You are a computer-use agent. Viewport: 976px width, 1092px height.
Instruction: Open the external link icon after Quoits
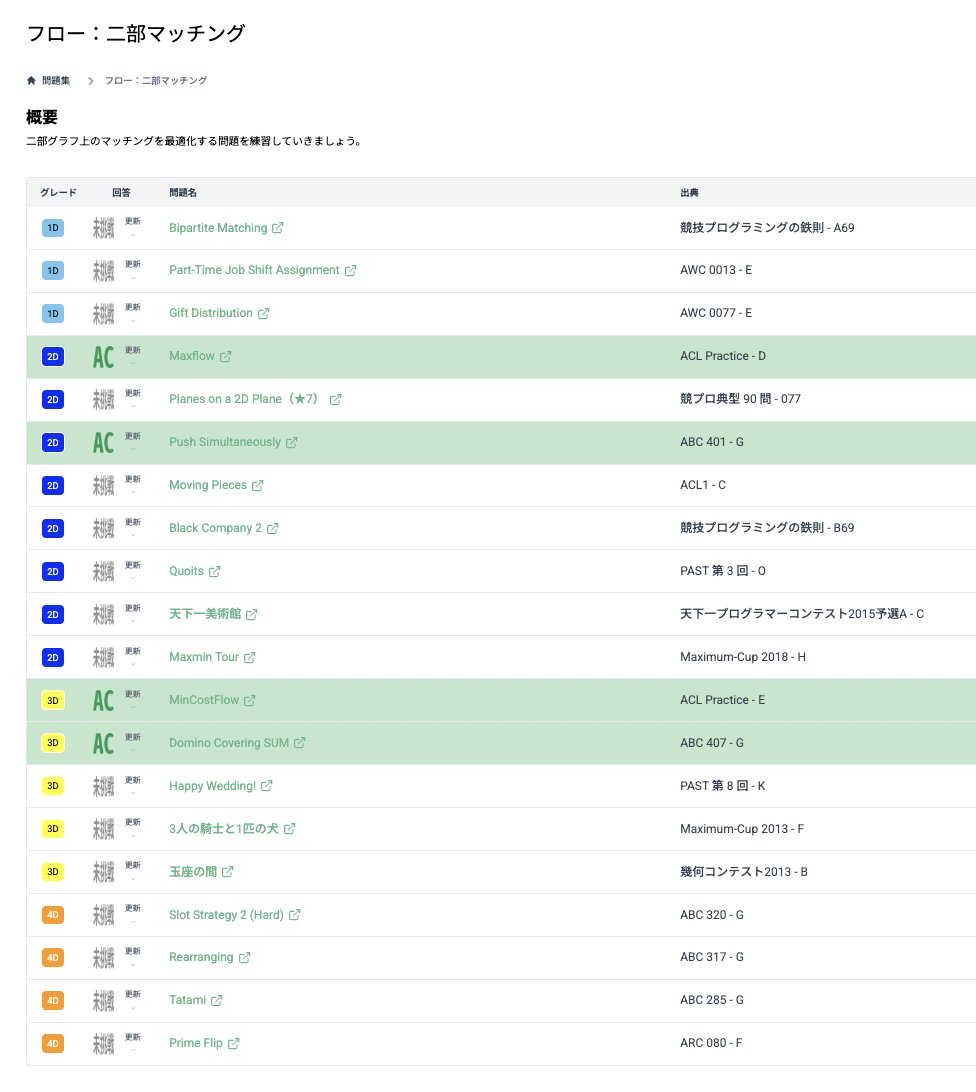coord(215,571)
